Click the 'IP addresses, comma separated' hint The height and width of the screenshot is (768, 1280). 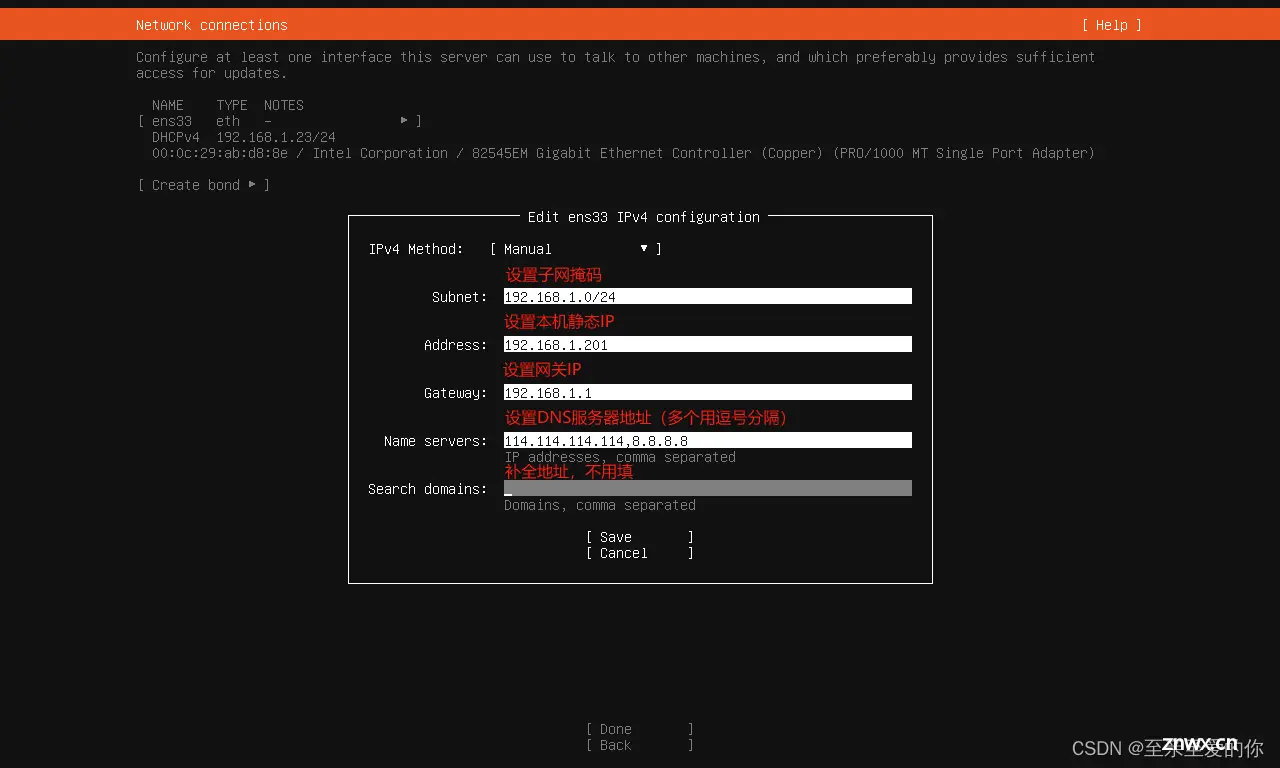coord(620,457)
